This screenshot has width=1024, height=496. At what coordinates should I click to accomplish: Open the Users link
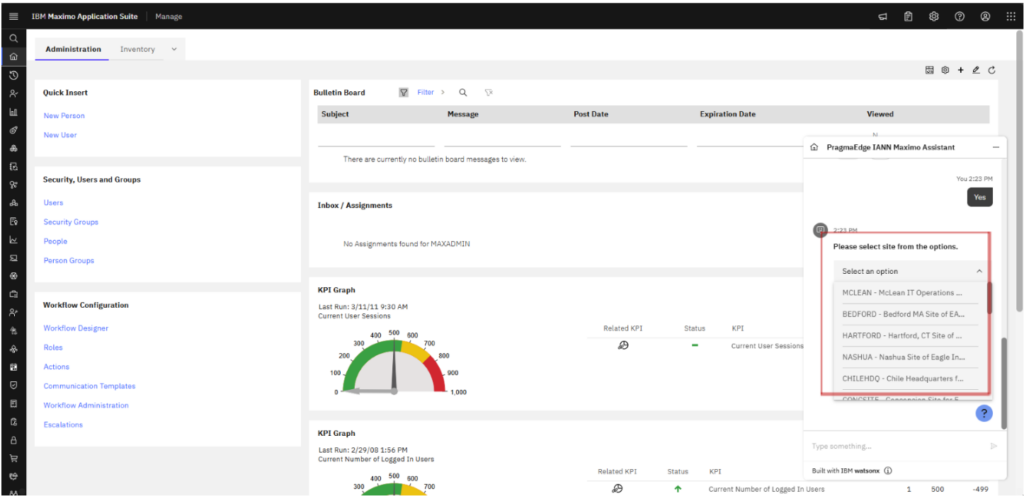[53, 203]
